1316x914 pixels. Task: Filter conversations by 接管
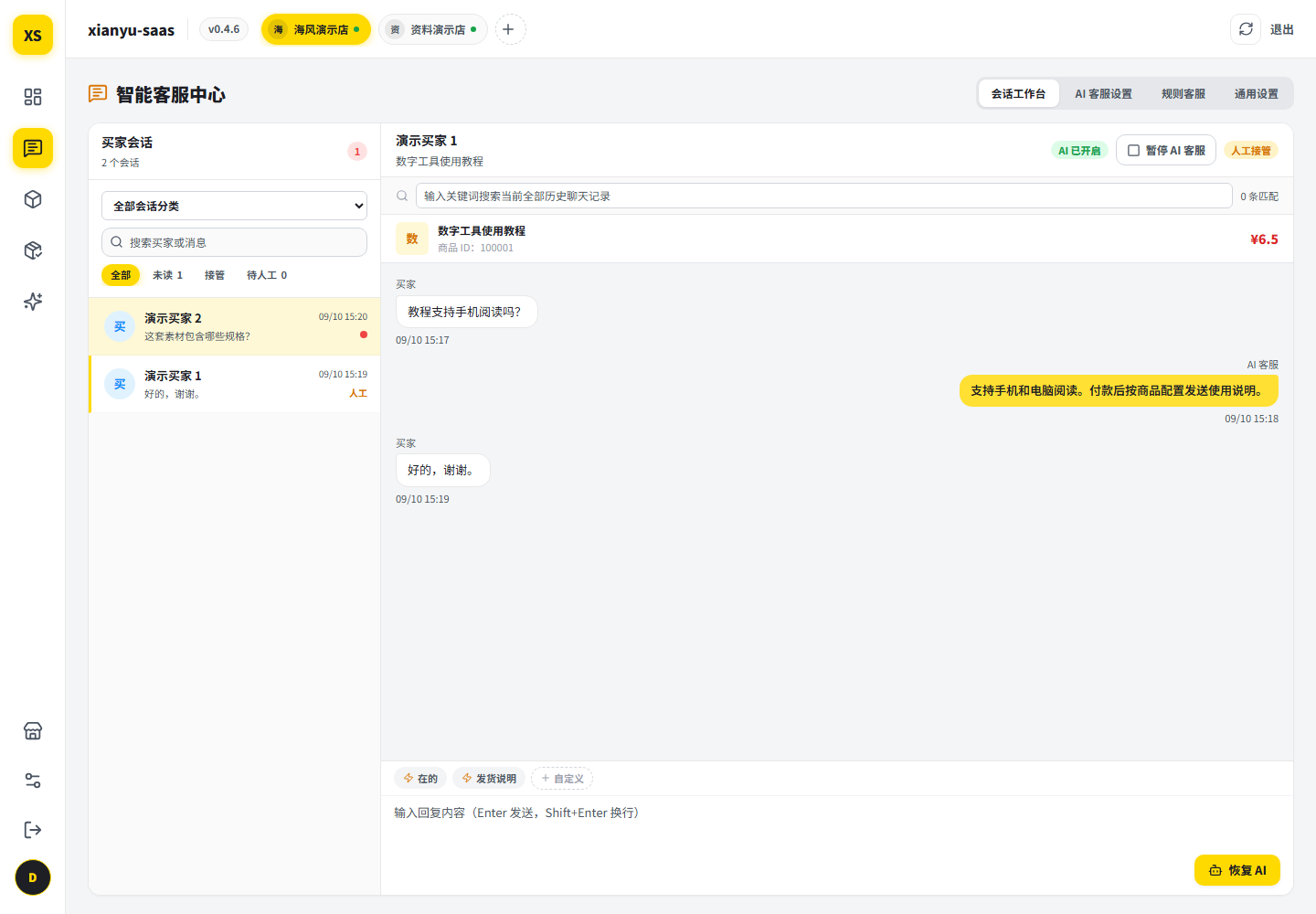[215, 275]
